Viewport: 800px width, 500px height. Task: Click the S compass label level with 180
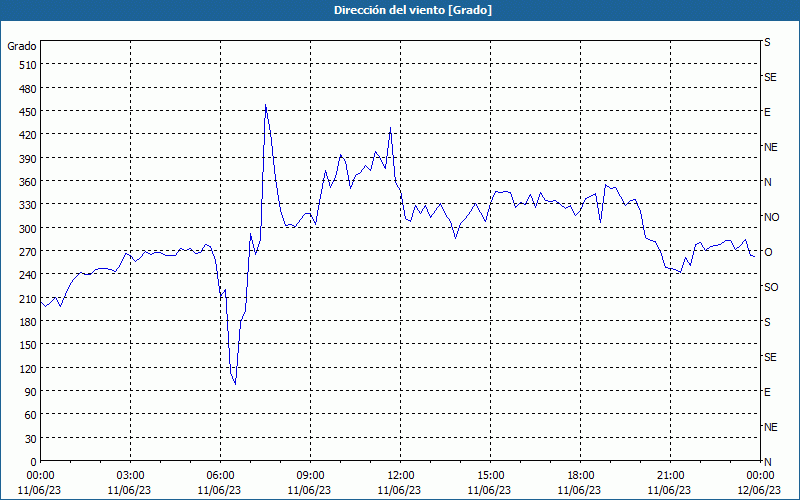(767, 322)
